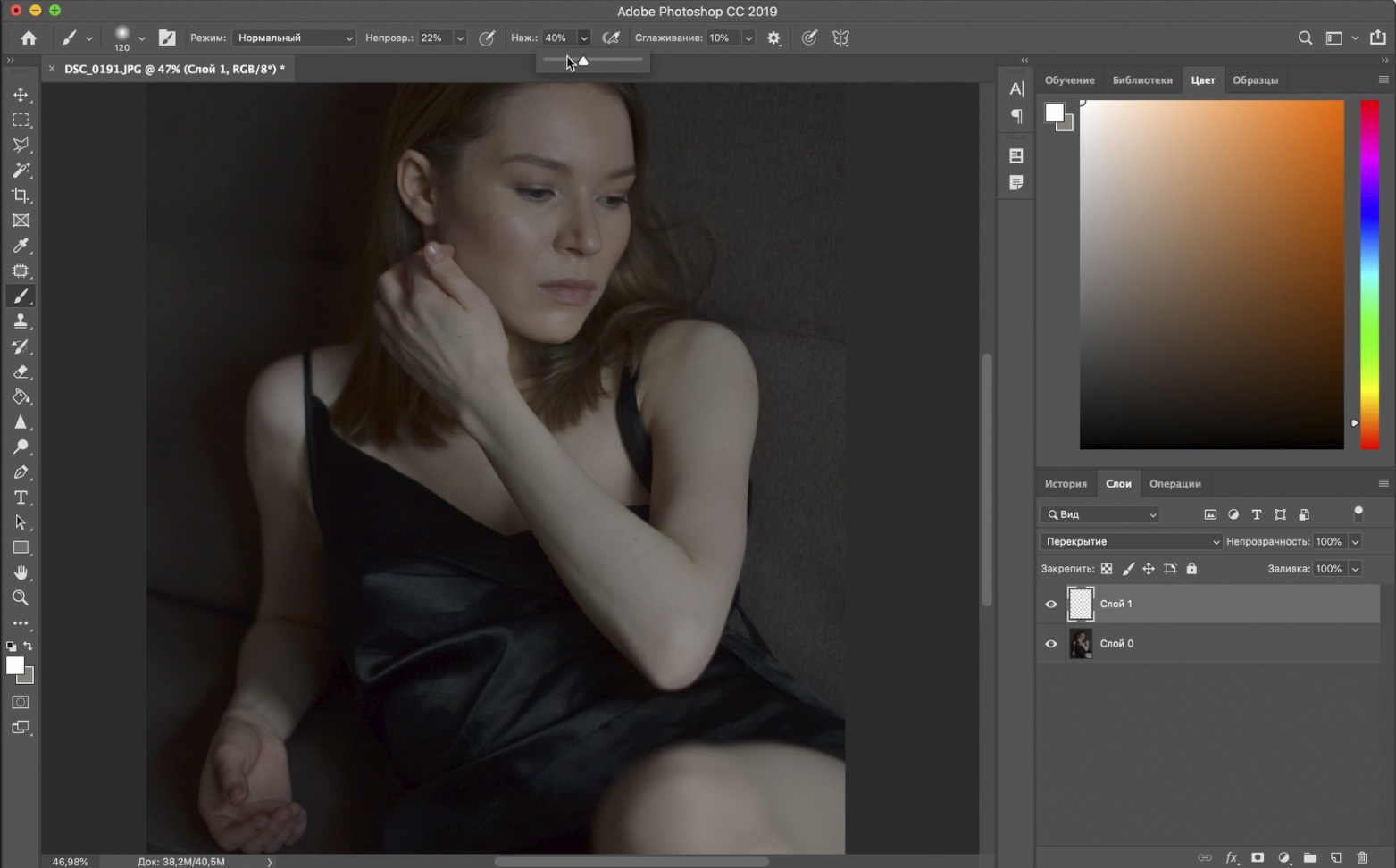The image size is (1396, 868).
Task: Select the Crop tool
Action: (x=21, y=196)
